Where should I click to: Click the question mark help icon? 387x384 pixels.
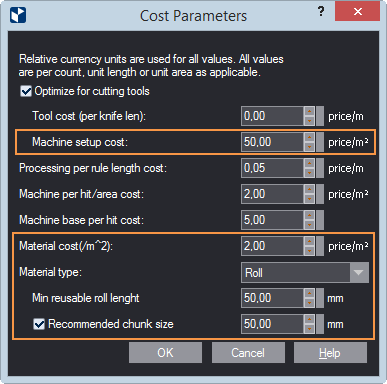tap(321, 12)
